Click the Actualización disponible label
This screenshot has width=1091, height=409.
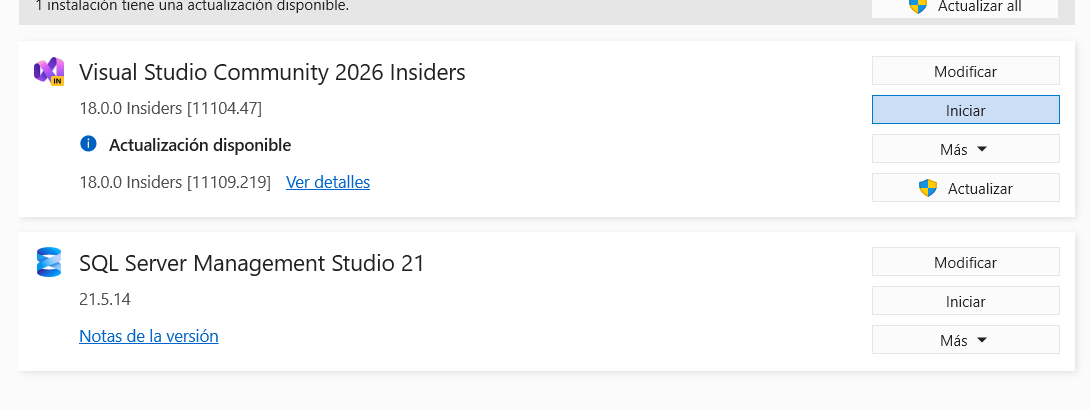pos(200,145)
